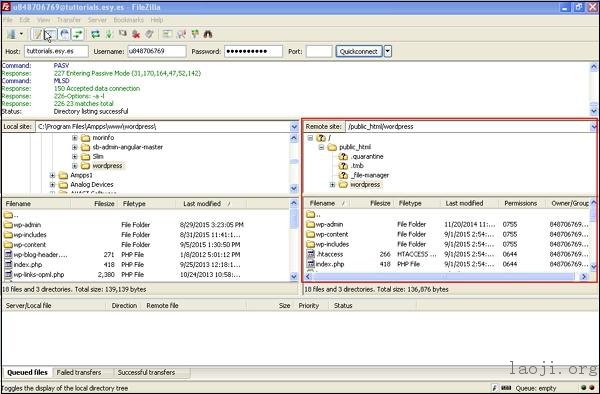
Task: Toggle the message log display
Action: click(38, 34)
